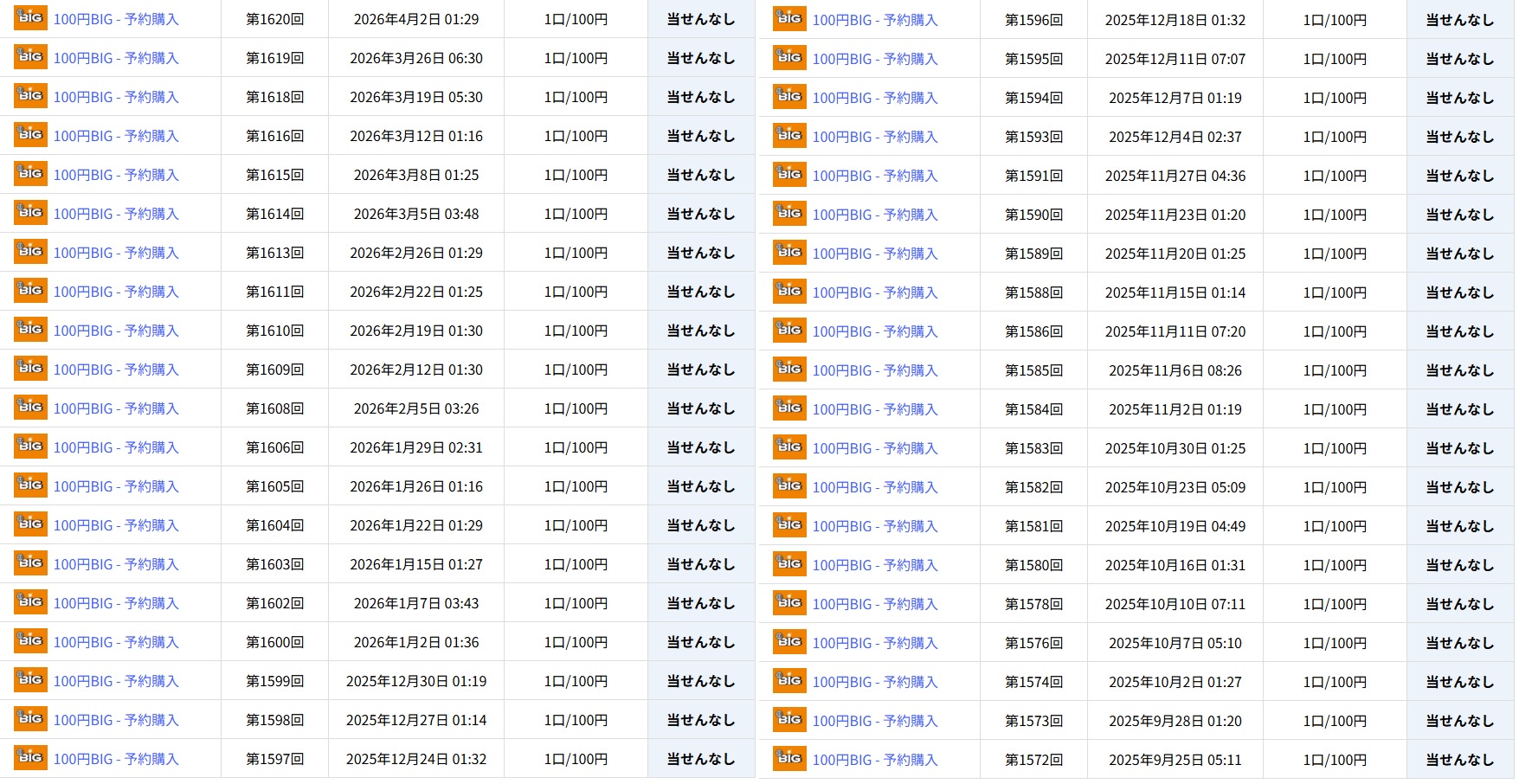Open the 100円BIG - 予約購入 link for 第1590回
1519x784 pixels.
pos(875,215)
